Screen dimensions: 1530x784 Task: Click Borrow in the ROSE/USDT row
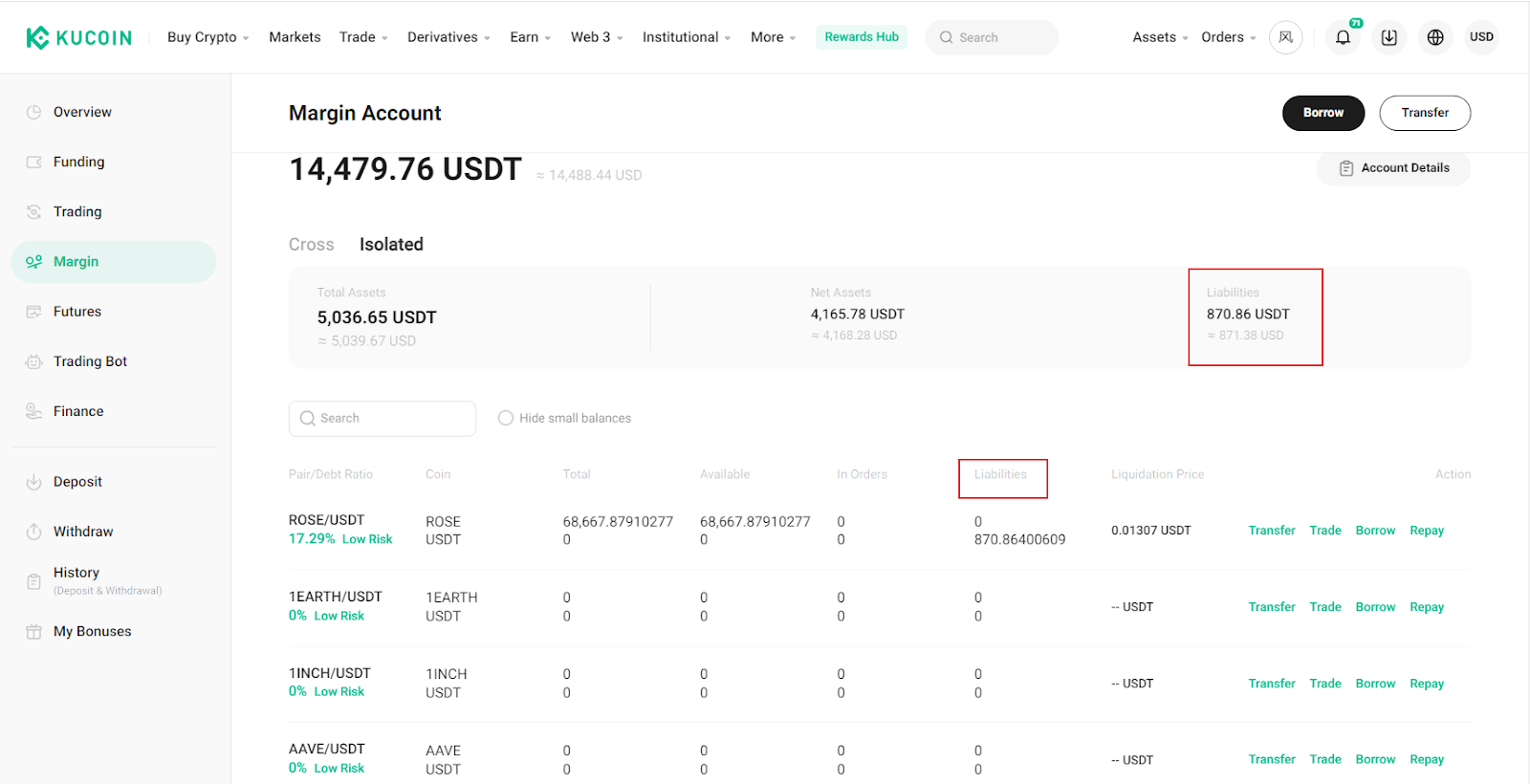pos(1375,531)
